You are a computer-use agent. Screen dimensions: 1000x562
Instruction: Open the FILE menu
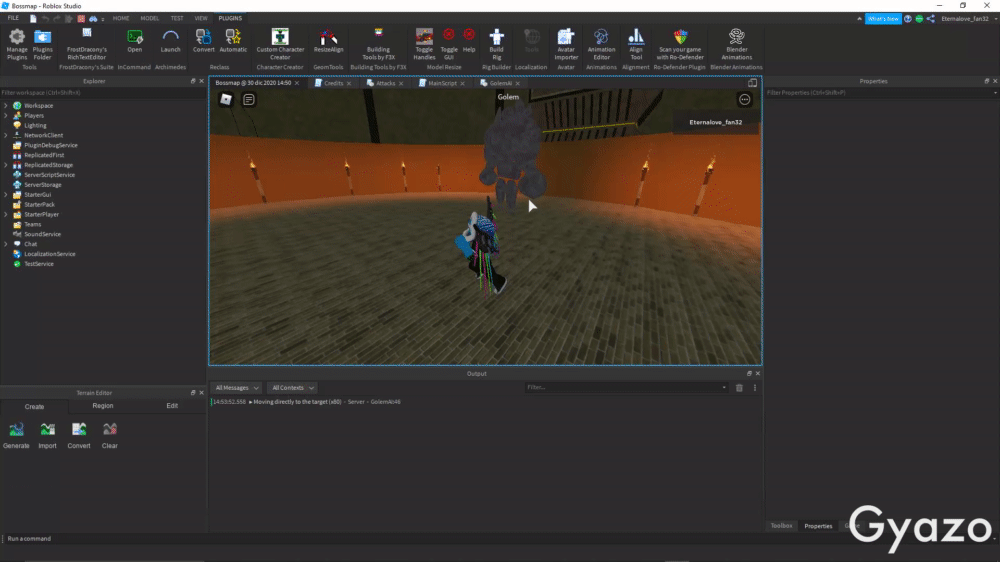(13, 18)
